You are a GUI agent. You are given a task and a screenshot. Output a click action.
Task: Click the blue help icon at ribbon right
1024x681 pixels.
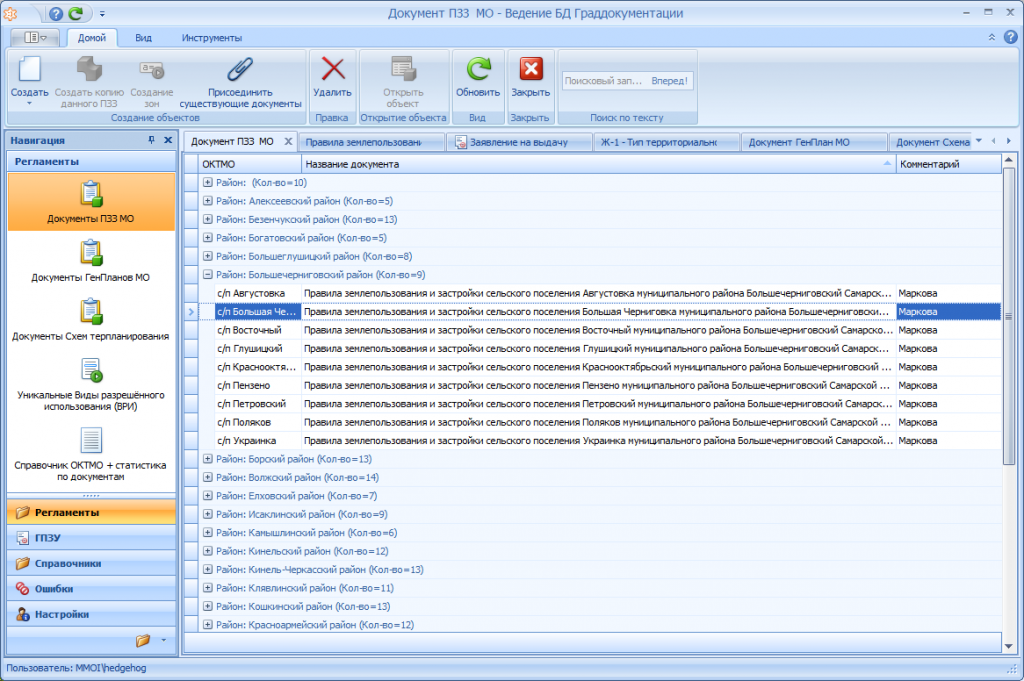pyautogui.click(x=1010, y=37)
